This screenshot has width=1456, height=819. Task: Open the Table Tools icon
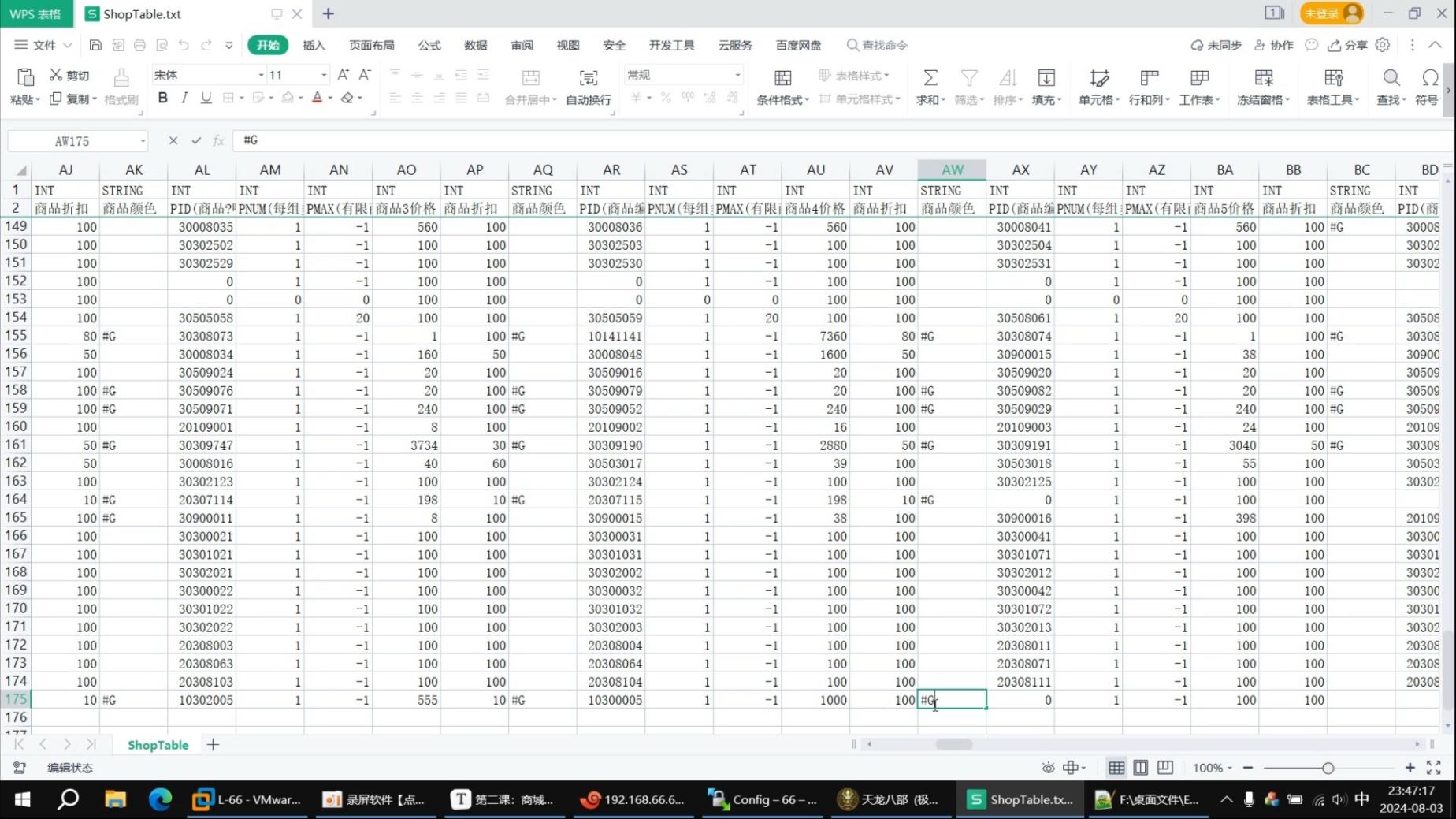(x=1334, y=77)
